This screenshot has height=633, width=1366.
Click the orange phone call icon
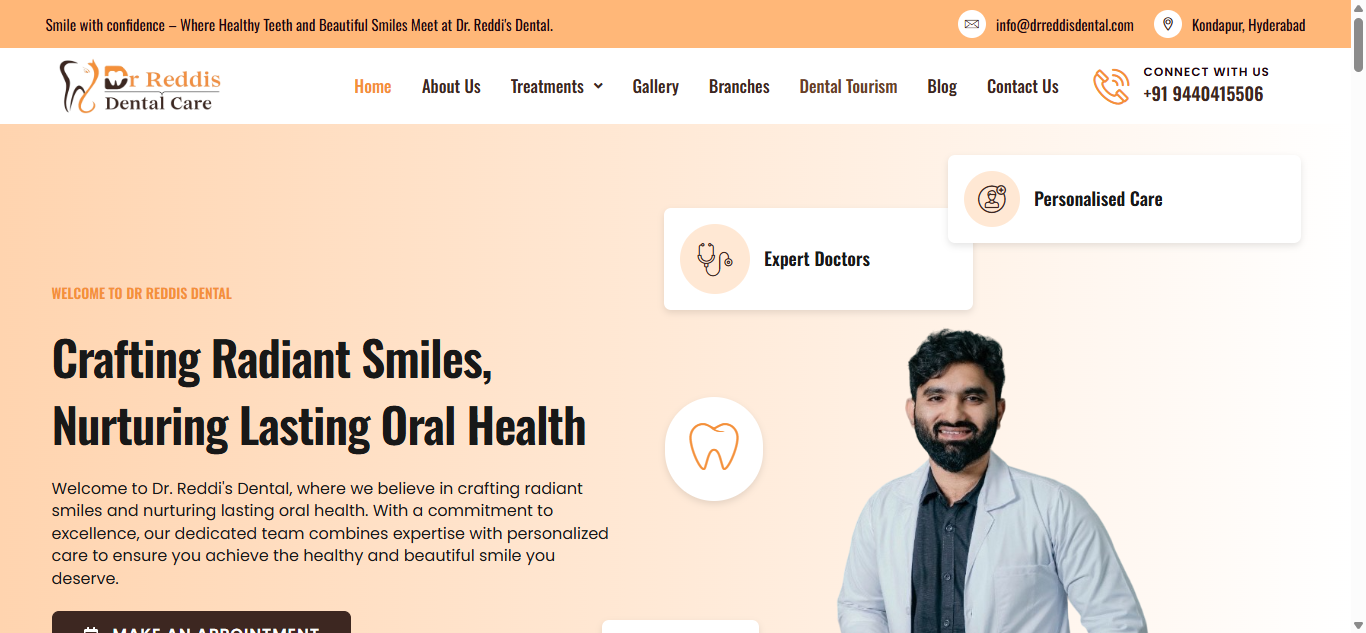(x=1111, y=86)
